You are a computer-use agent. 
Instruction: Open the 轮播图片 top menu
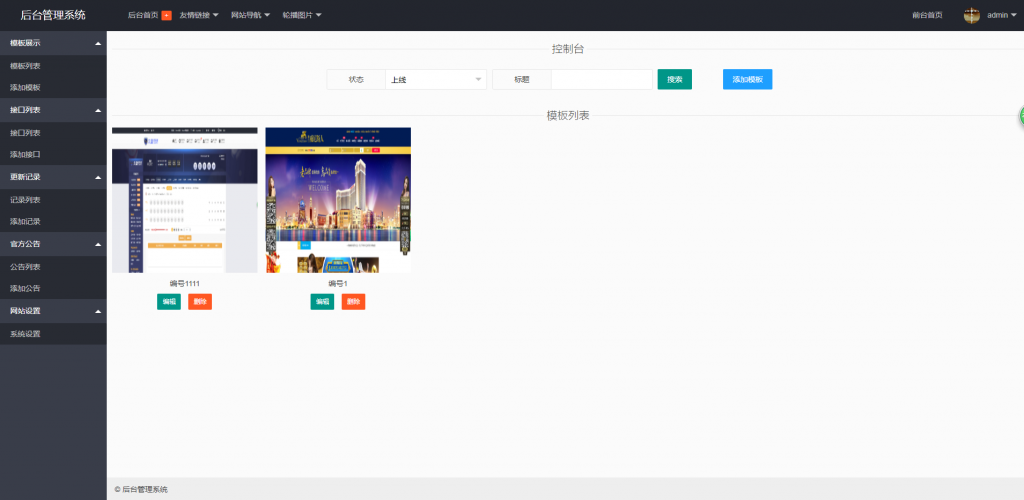(x=301, y=15)
